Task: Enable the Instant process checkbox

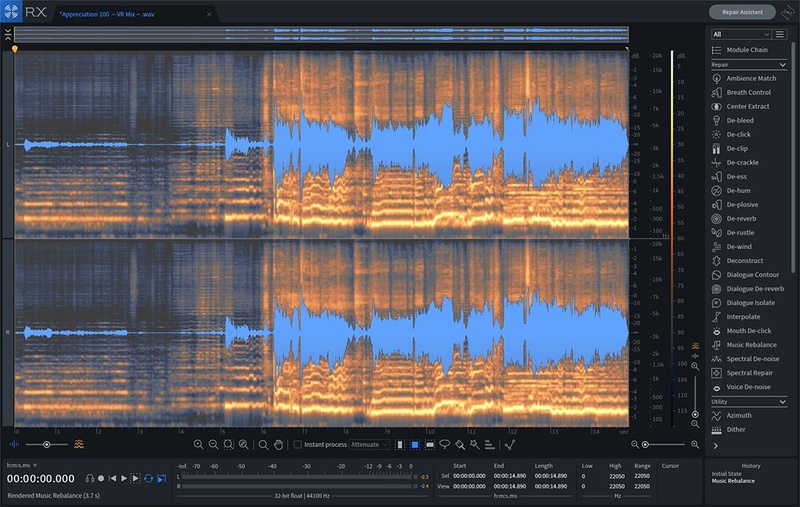Action: (298, 445)
